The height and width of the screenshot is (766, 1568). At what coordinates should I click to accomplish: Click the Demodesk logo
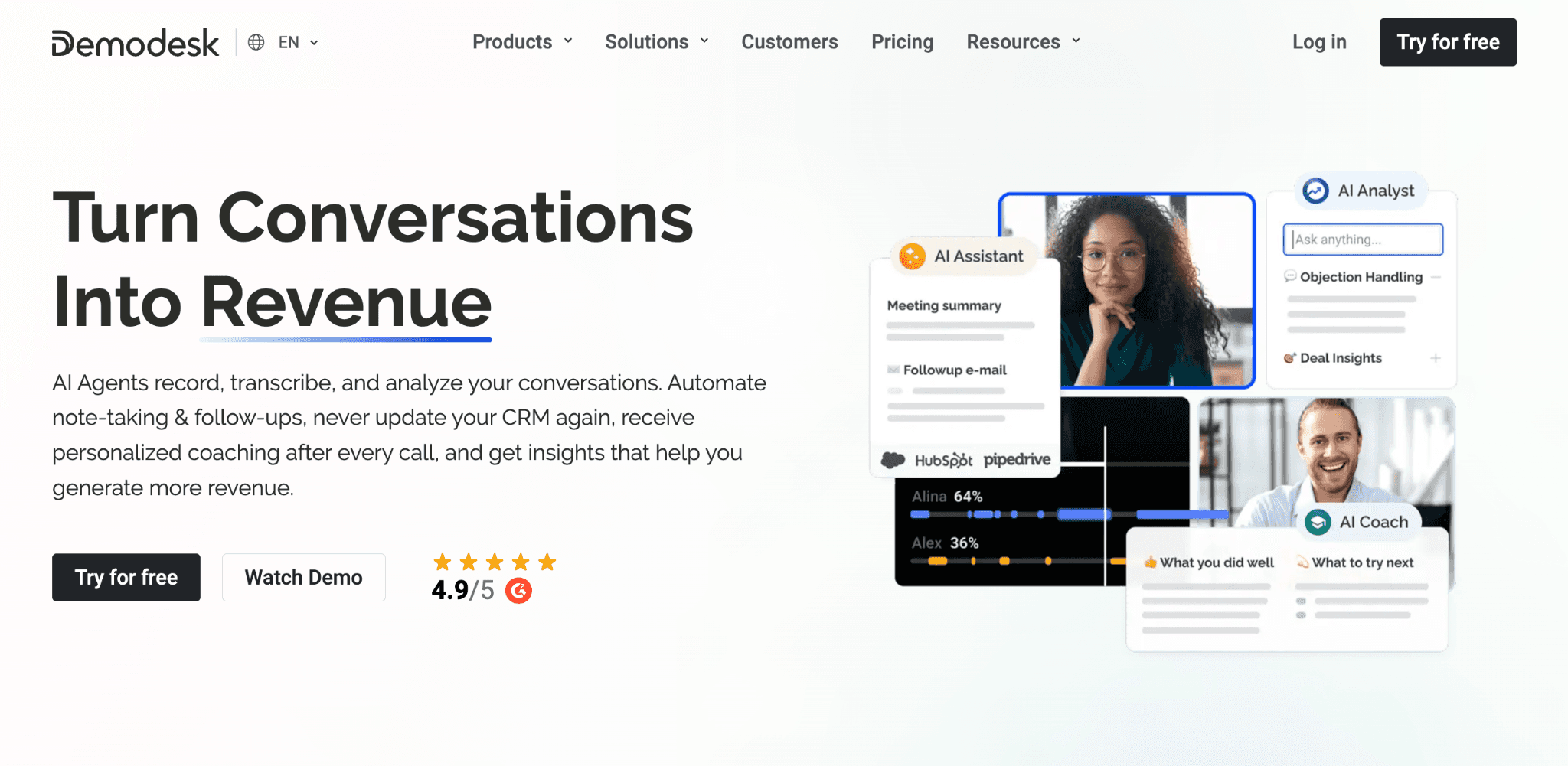tap(134, 42)
